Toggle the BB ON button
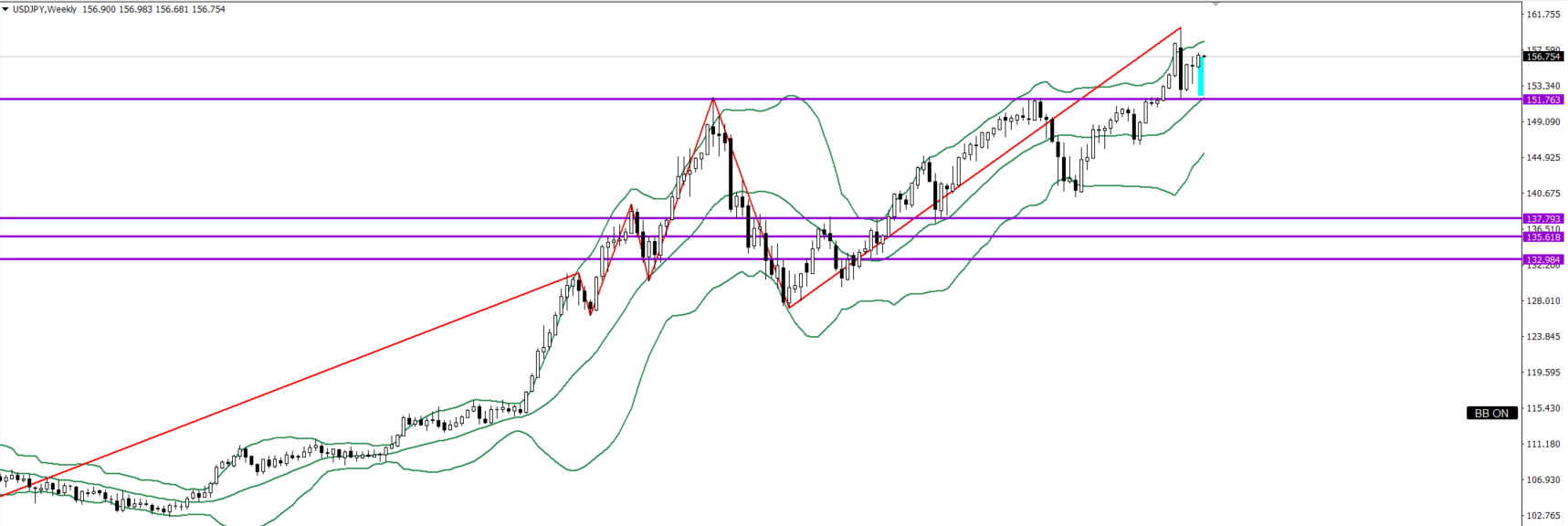Image resolution: width=1568 pixels, height=526 pixels. click(x=1491, y=413)
